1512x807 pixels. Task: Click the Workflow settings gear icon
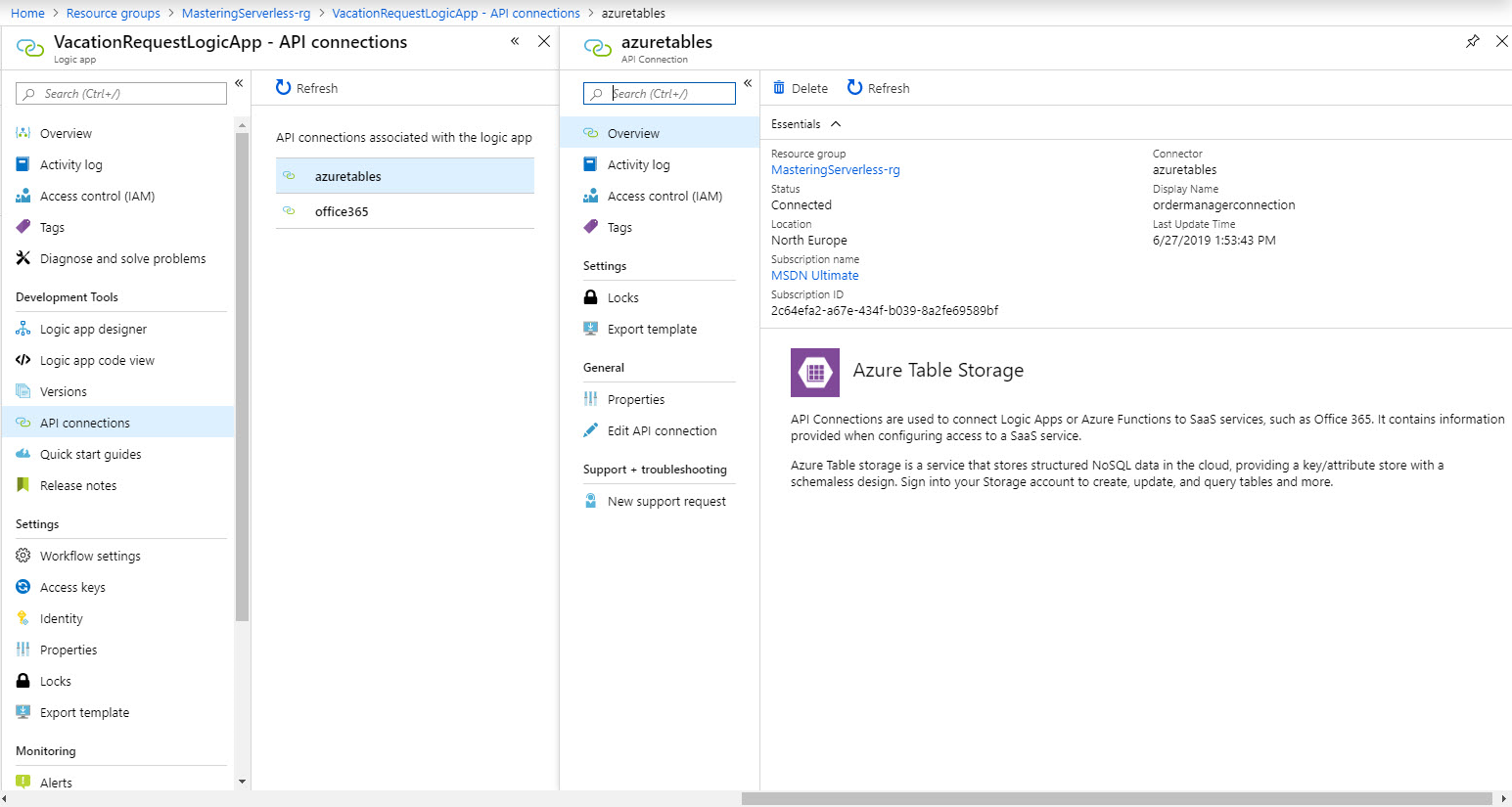(23, 556)
